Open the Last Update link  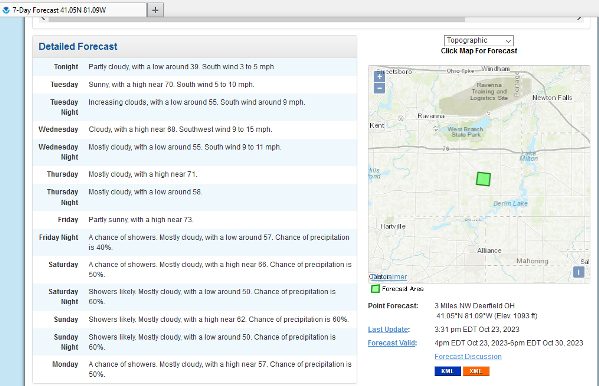pyautogui.click(x=389, y=329)
